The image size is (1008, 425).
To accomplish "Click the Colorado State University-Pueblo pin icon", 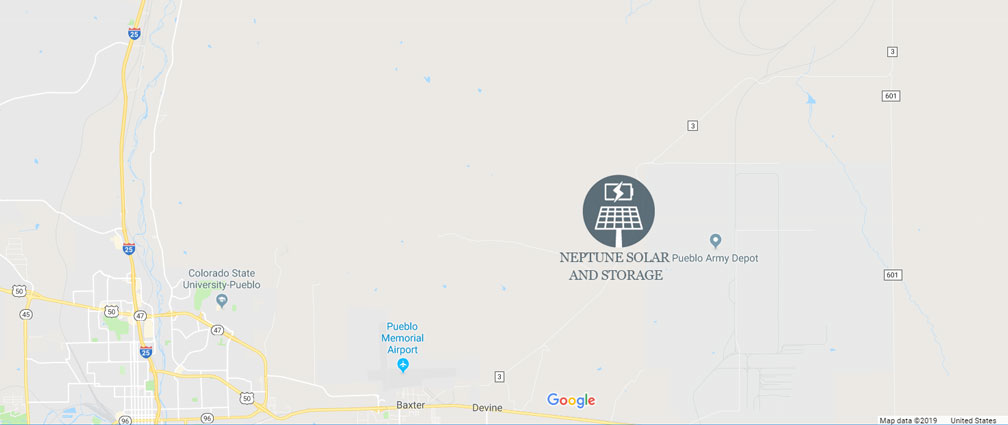I will (x=222, y=300).
